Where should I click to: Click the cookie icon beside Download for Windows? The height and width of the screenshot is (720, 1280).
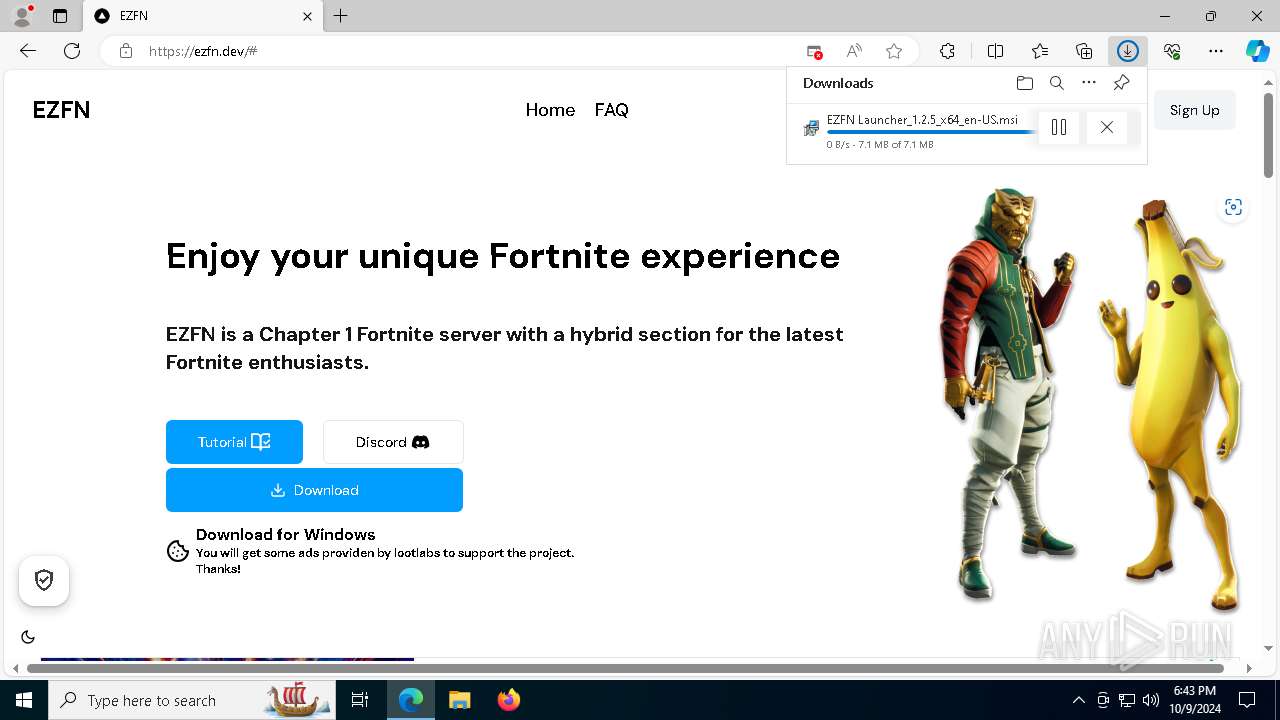177,551
